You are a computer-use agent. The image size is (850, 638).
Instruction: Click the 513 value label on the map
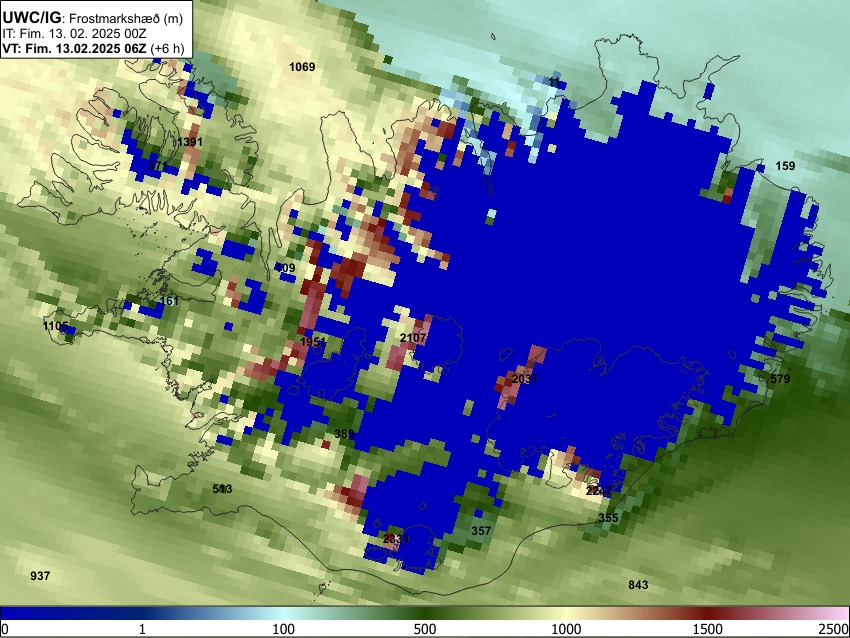tap(222, 489)
